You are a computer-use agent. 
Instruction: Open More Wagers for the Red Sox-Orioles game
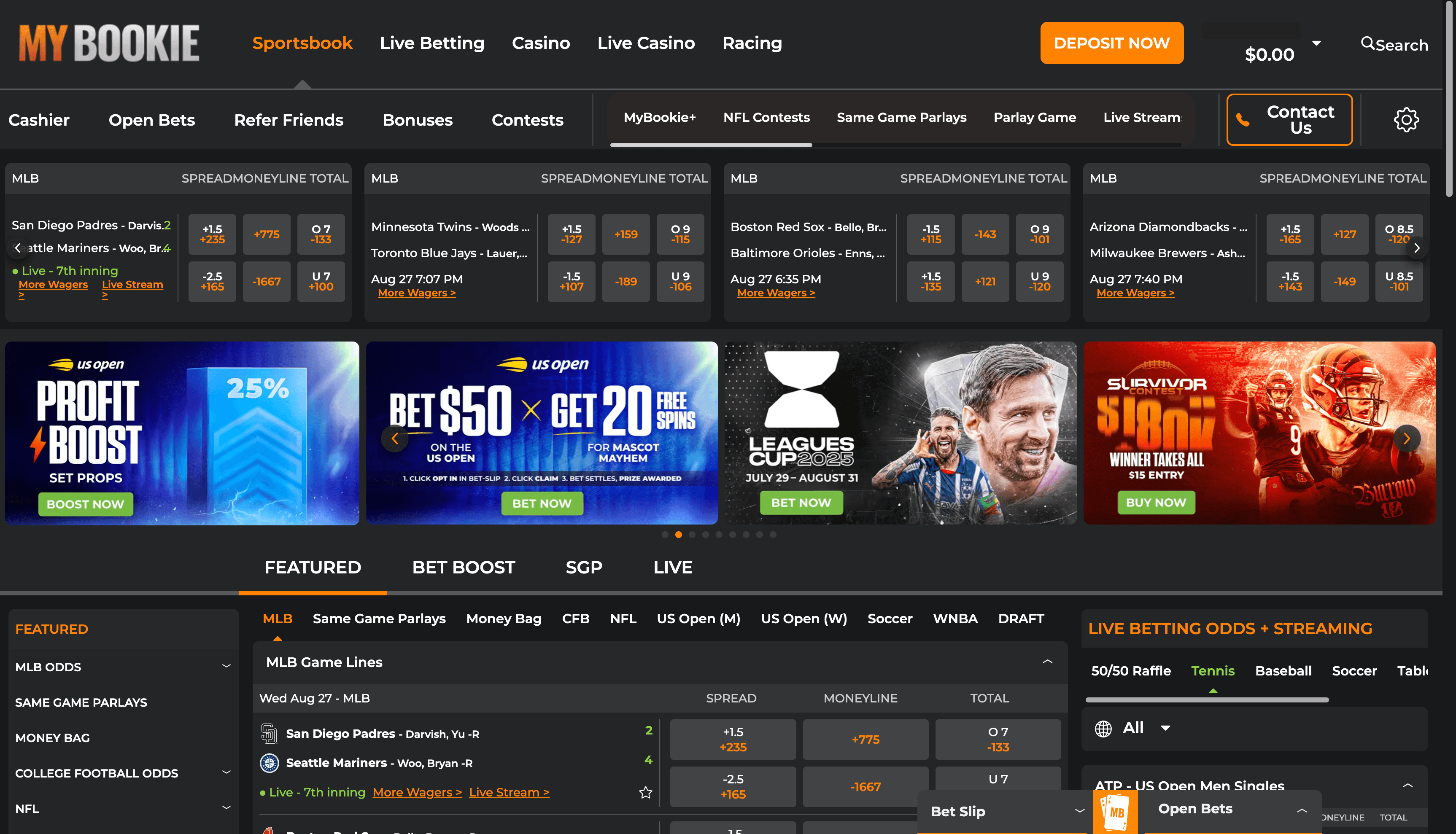pyautogui.click(x=776, y=293)
